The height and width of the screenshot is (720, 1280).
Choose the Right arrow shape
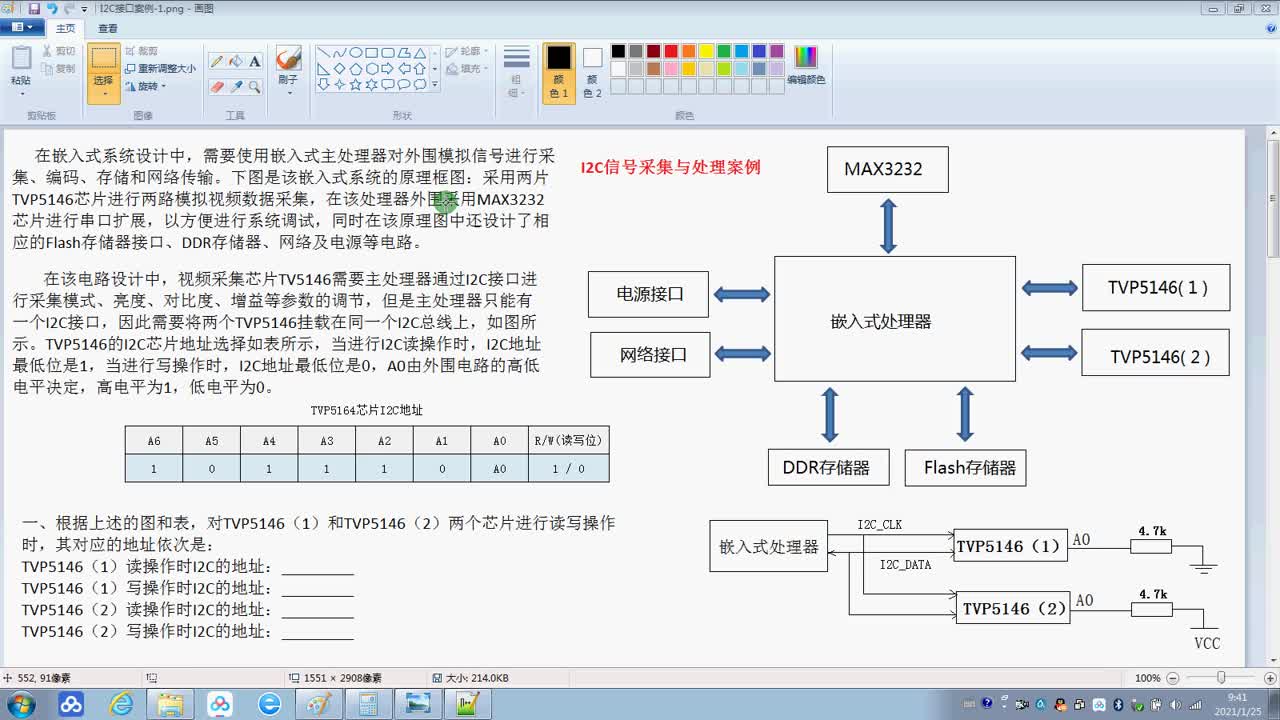click(x=387, y=68)
